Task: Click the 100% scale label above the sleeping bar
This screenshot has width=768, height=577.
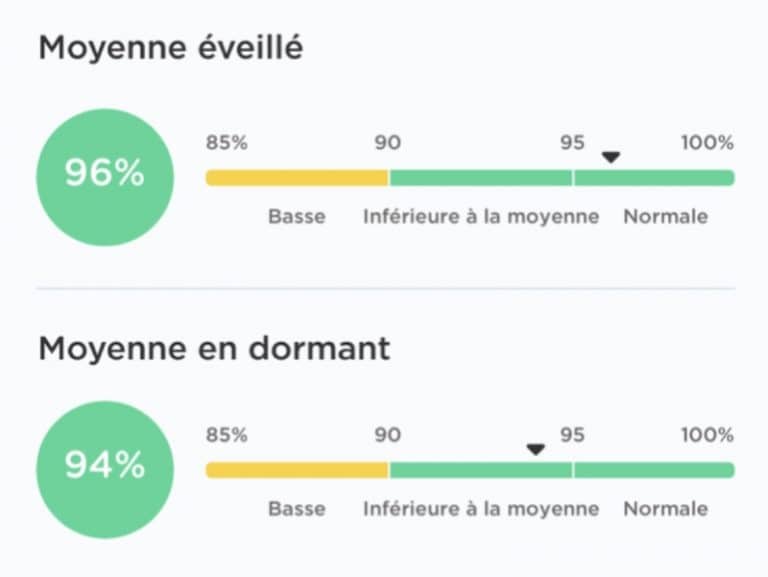Action: point(707,435)
